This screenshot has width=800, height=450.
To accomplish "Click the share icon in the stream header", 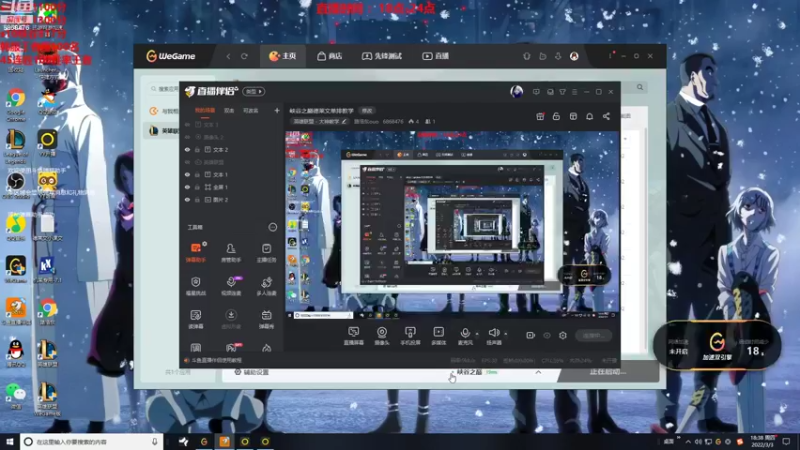I will [x=606, y=116].
